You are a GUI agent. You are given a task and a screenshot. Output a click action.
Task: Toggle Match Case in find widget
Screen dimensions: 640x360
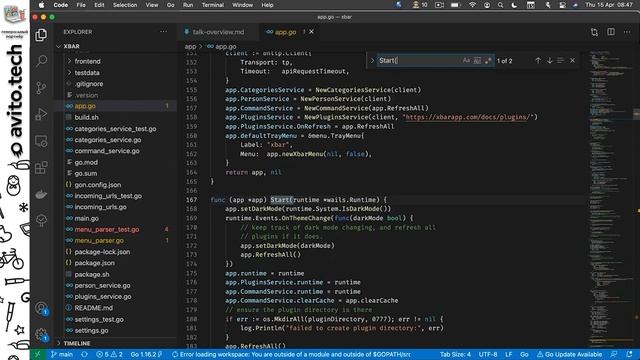(x=466, y=60)
